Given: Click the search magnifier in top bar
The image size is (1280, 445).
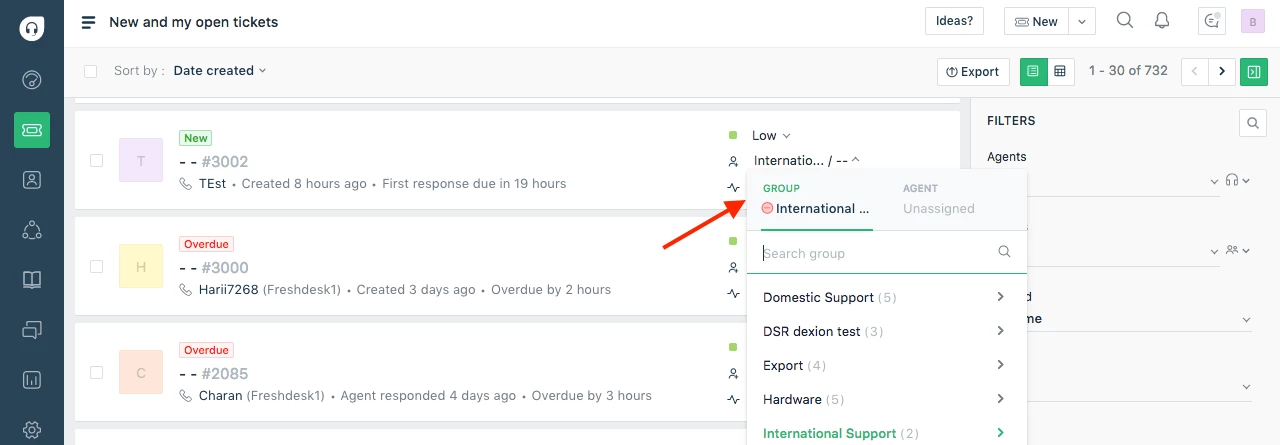Looking at the screenshot, I should point(1125,20).
